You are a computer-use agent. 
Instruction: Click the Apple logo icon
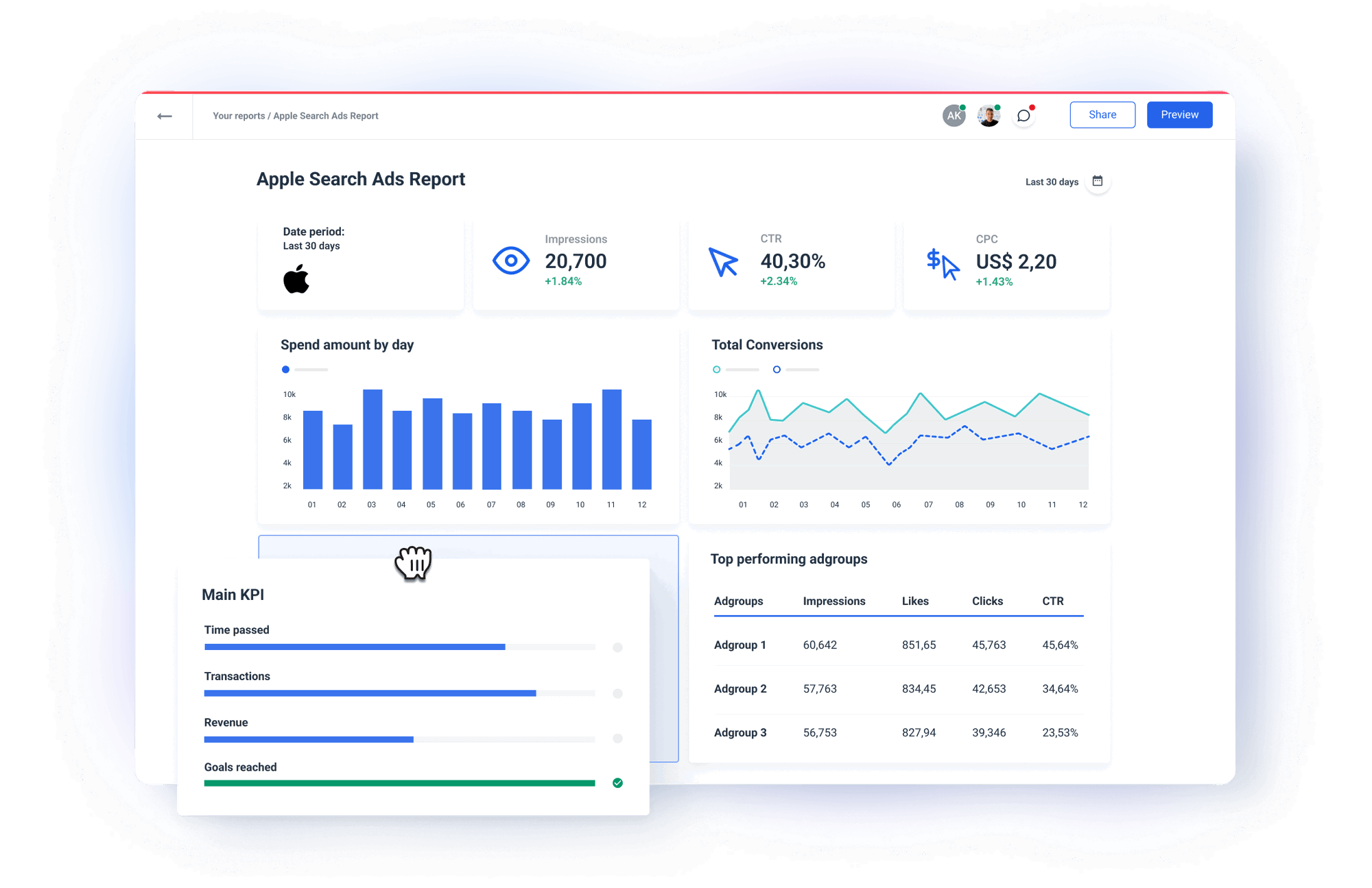click(296, 279)
